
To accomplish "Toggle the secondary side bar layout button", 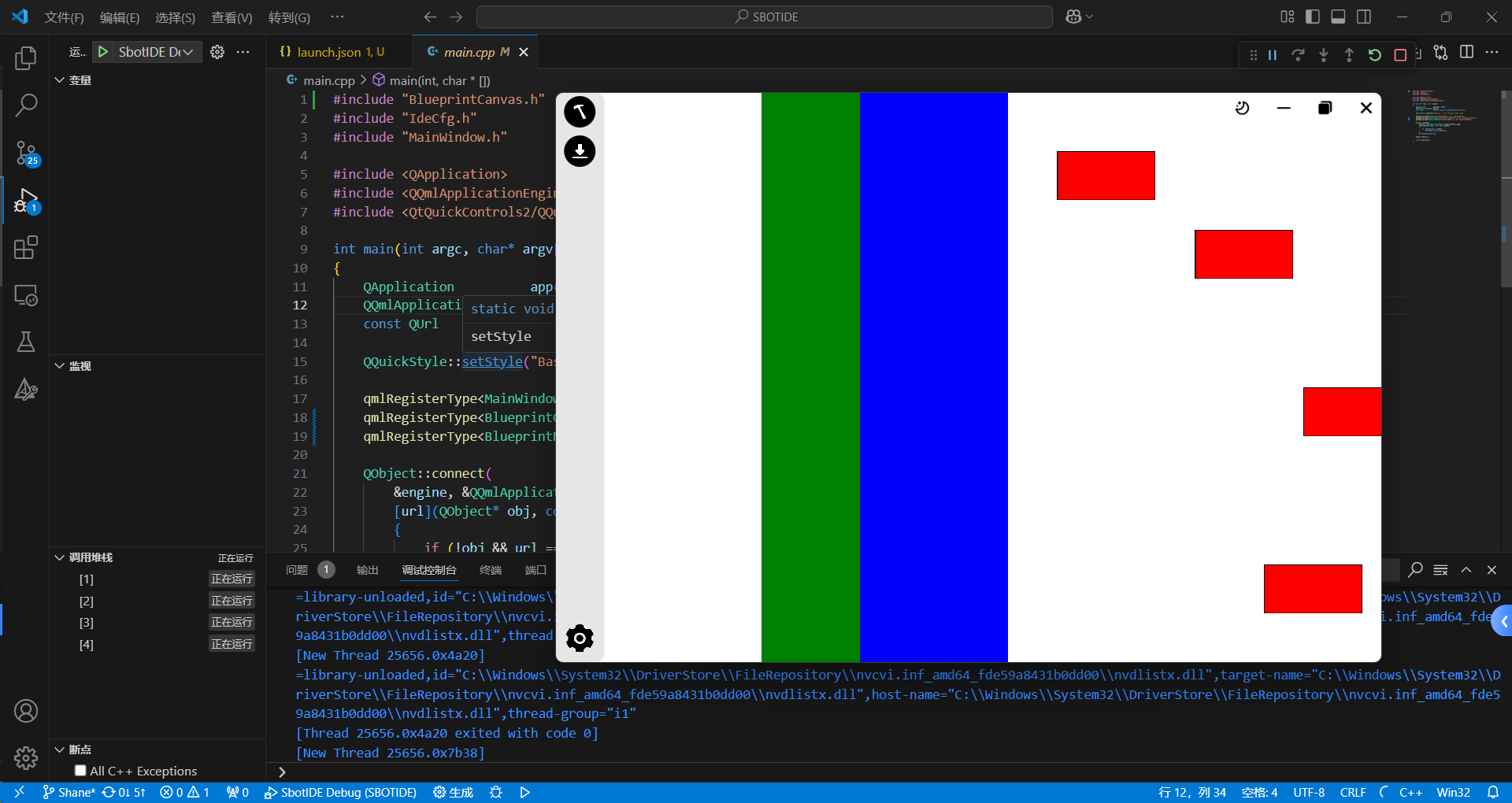I will coord(1364,17).
